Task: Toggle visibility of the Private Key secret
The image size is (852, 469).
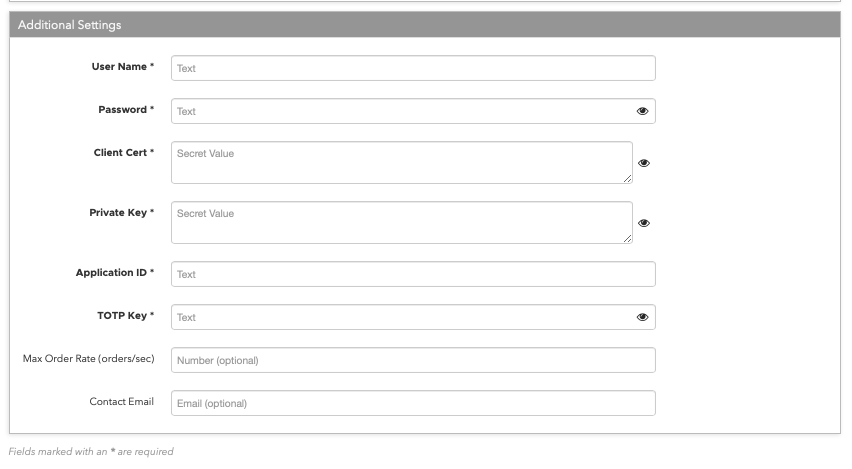Action: (644, 223)
